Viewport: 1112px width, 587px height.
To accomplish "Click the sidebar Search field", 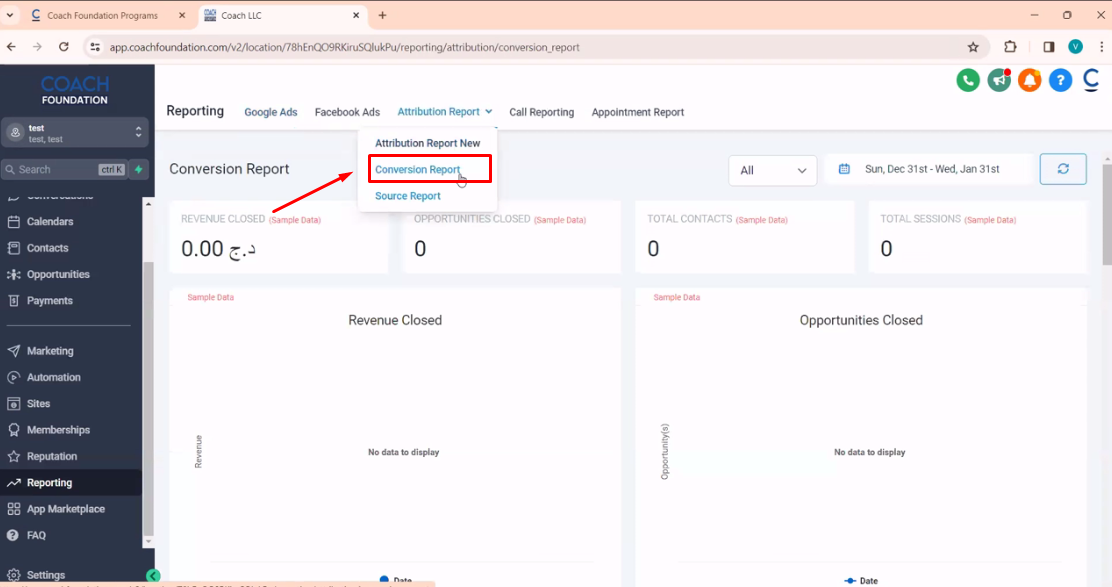I will pos(65,169).
